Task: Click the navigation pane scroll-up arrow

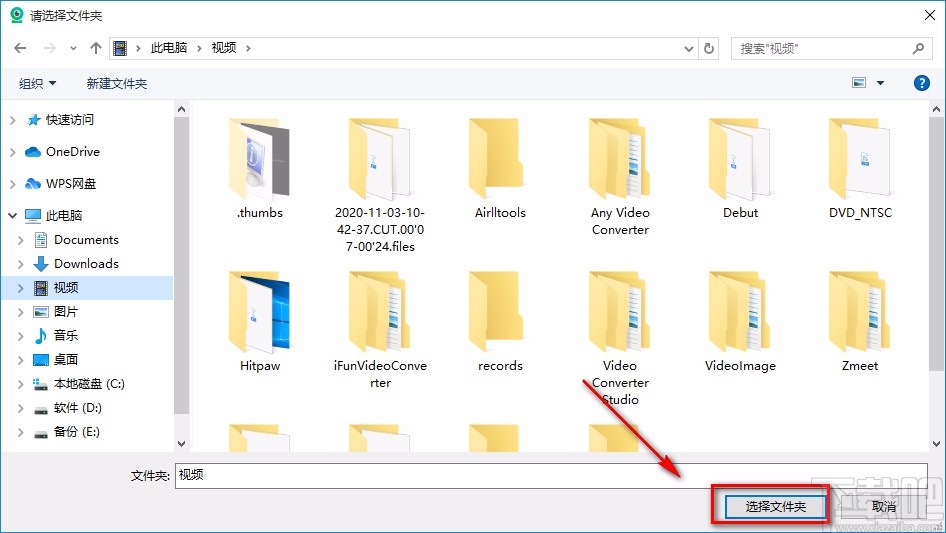Action: [x=181, y=109]
